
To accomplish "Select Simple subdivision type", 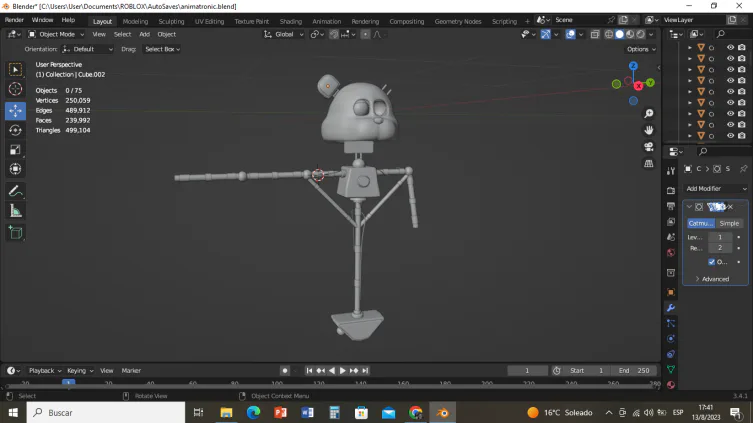I will [x=729, y=223].
